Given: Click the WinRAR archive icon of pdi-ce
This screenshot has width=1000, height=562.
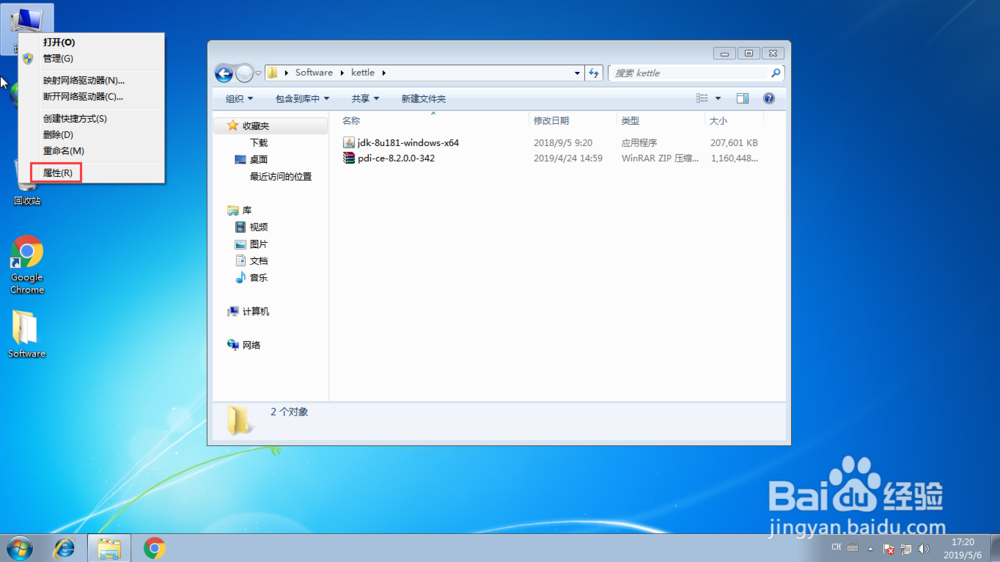Looking at the screenshot, I should click(x=349, y=158).
